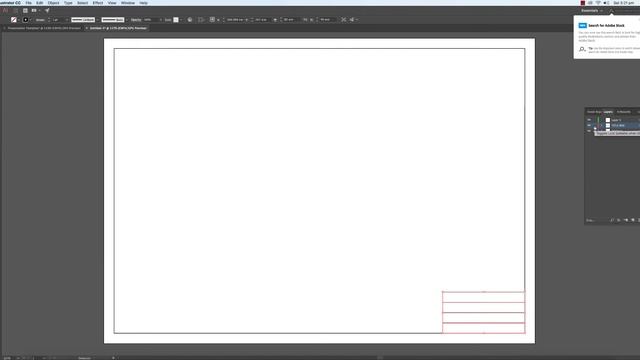The image size is (640, 360).
Task: Toggle visibility of the highlighted layer
Action: [x=589, y=125]
